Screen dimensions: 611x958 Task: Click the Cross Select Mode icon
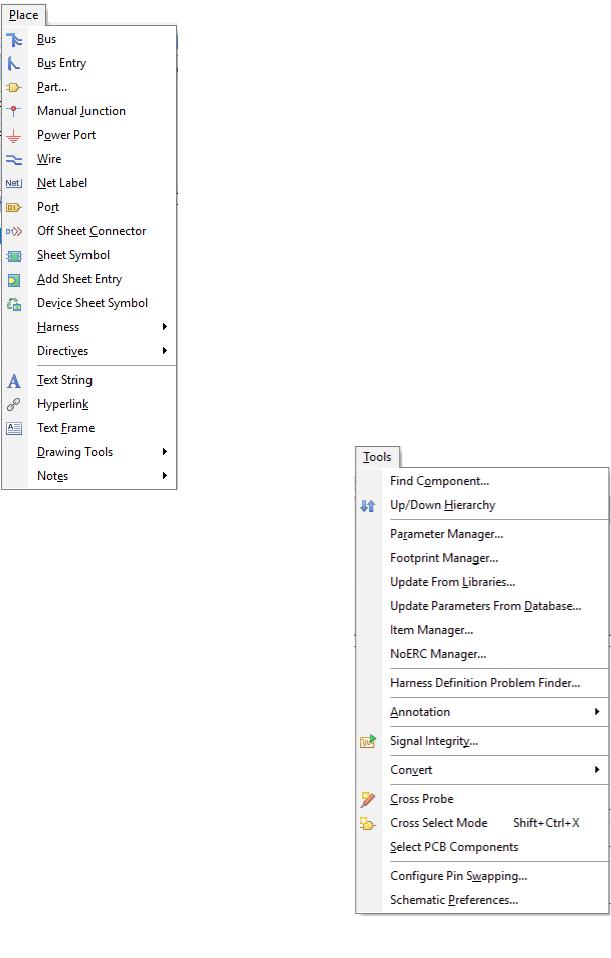[368, 824]
